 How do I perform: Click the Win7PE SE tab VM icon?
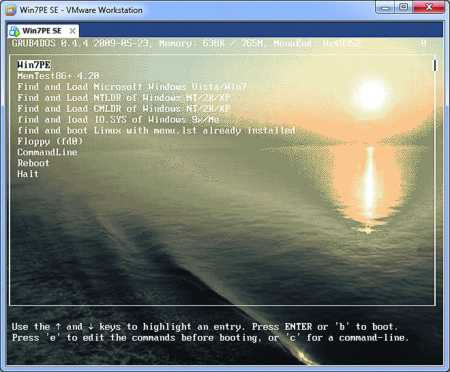(14, 31)
